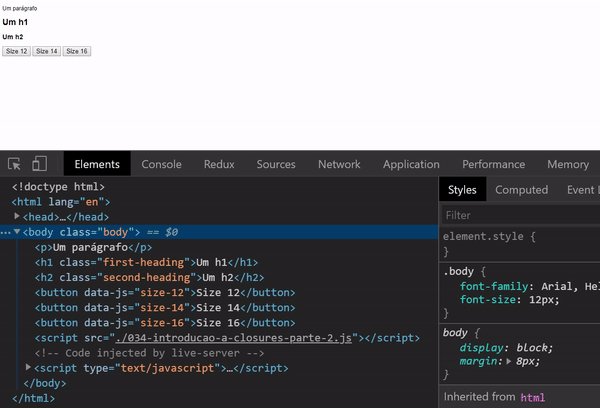The image size is (600, 408).
Task: Click the body row ellipsis actions icon
Action: pos(5,232)
